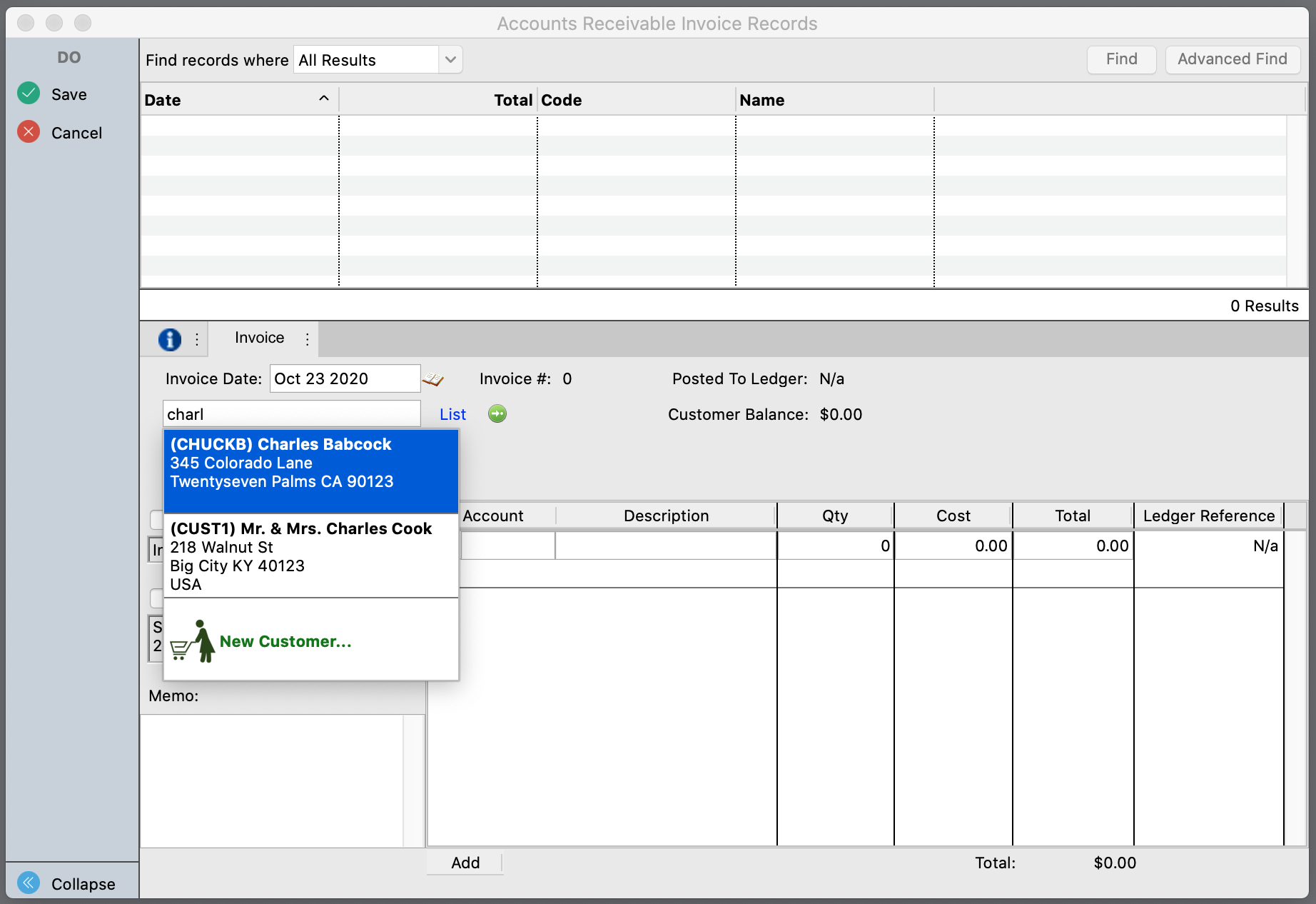Viewport: 1316px width, 904px height.
Task: Click into the Invoice Date field
Action: (344, 379)
